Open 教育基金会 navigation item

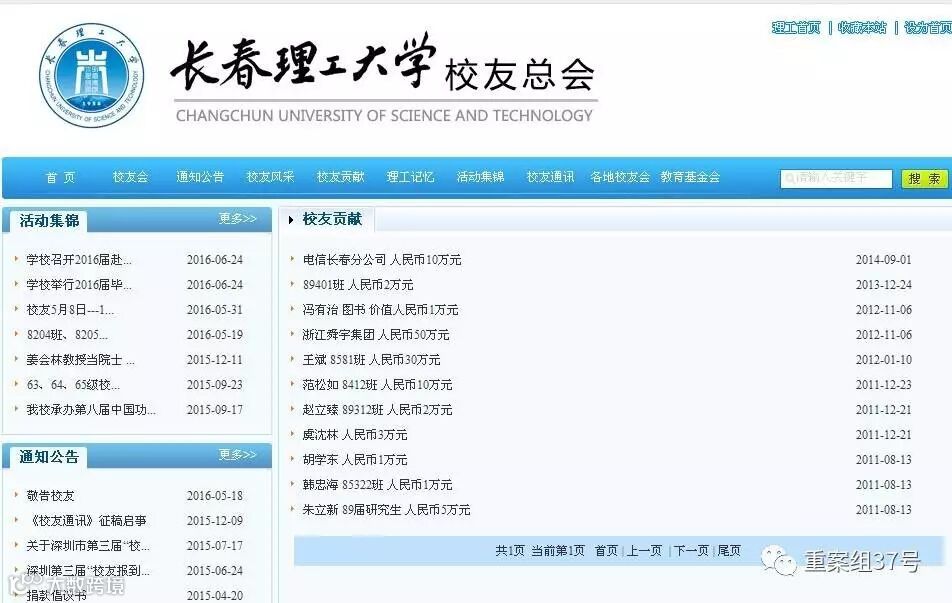pos(690,177)
